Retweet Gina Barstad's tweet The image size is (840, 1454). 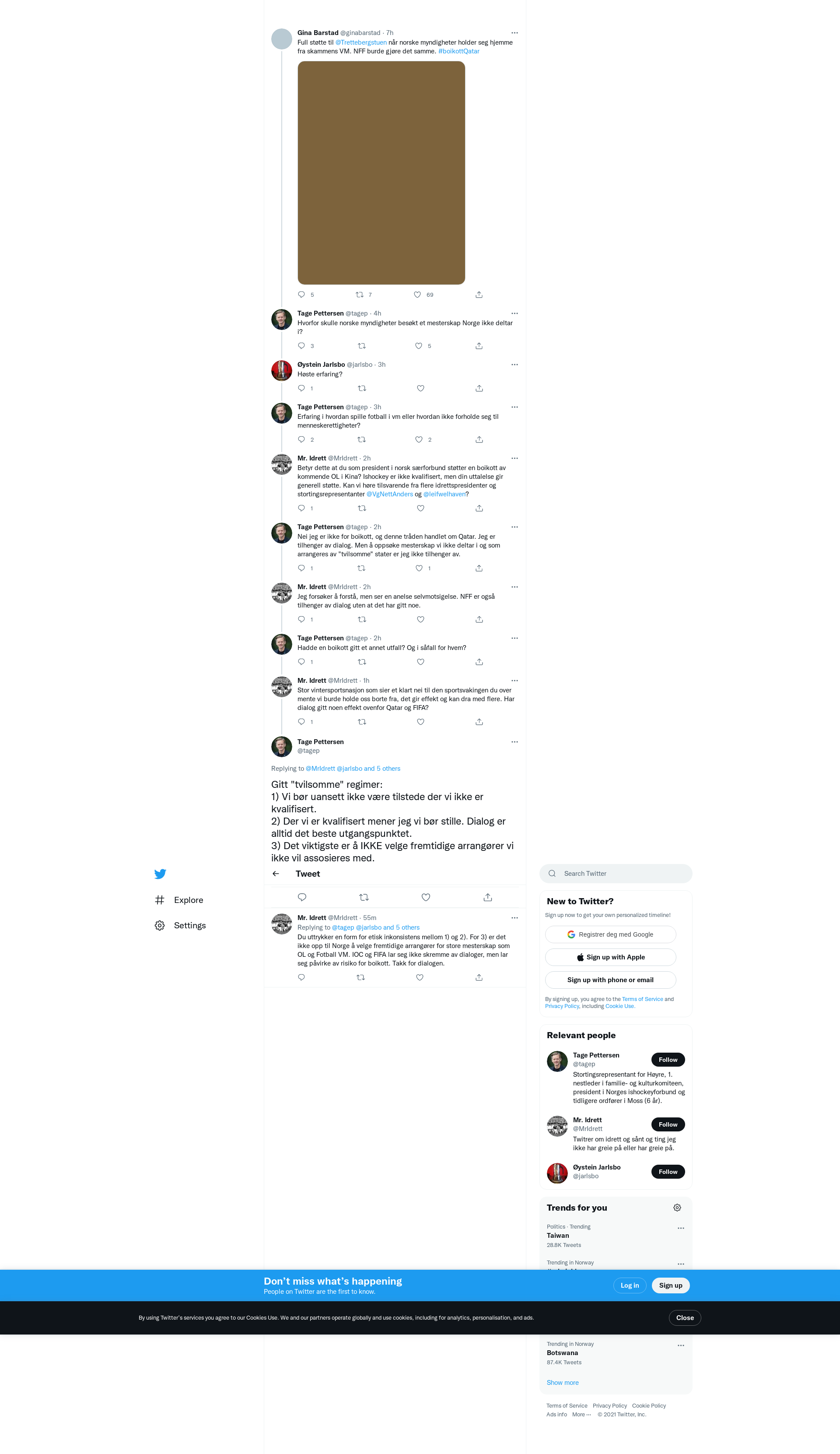point(360,295)
